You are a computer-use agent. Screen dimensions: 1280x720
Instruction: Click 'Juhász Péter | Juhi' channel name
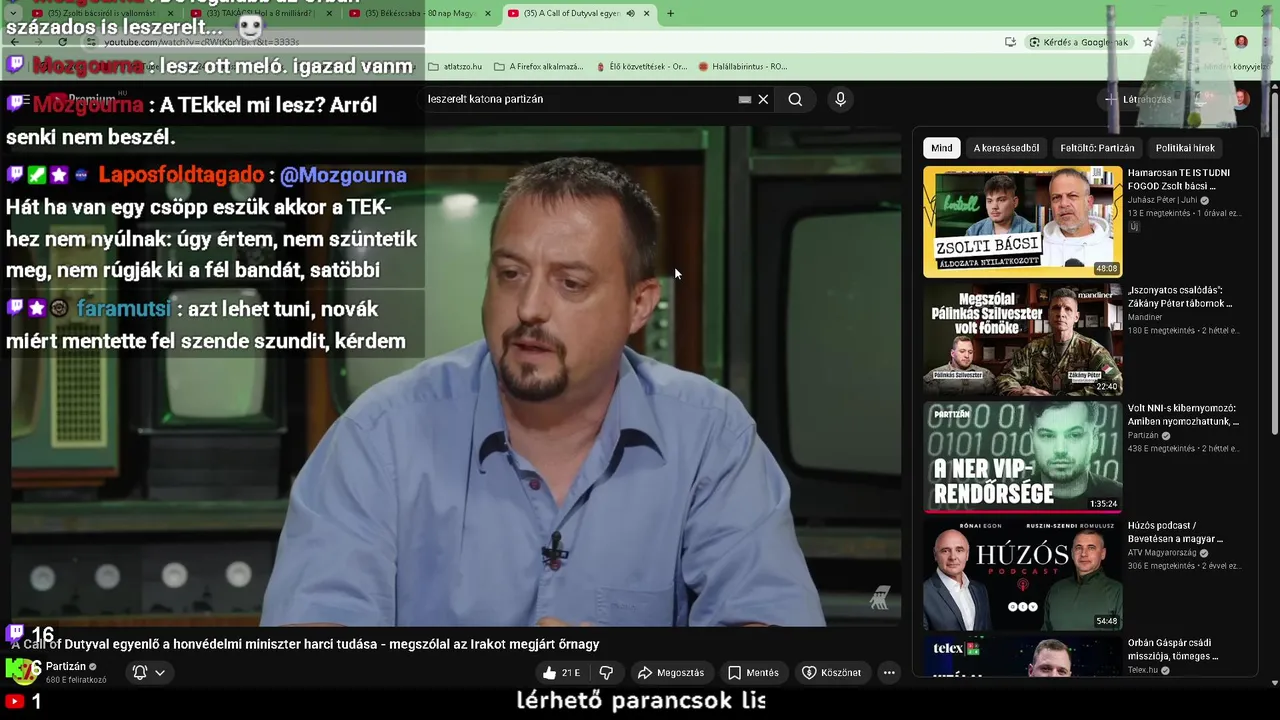[x=1163, y=200]
